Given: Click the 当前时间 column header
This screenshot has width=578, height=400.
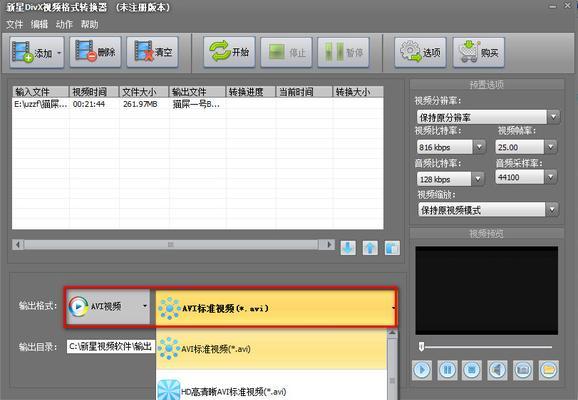Looking at the screenshot, I should [x=304, y=91].
